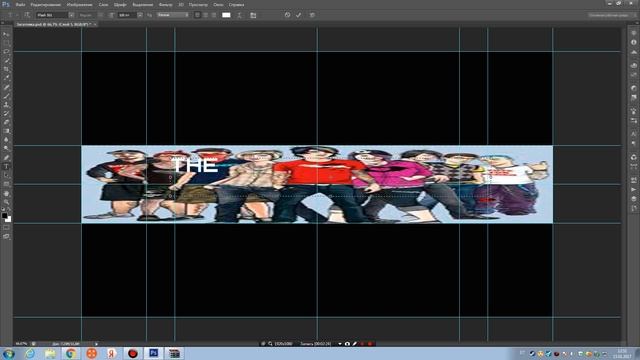Select the Move tool
This screenshot has width=640, height=360.
coord(6,35)
